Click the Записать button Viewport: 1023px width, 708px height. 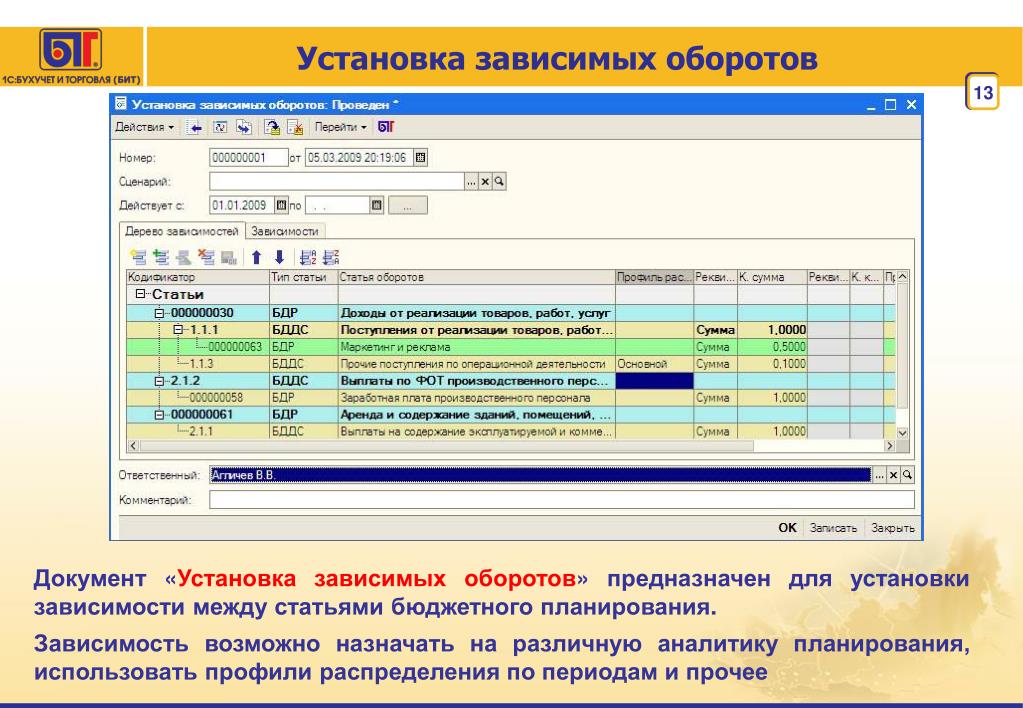833,528
